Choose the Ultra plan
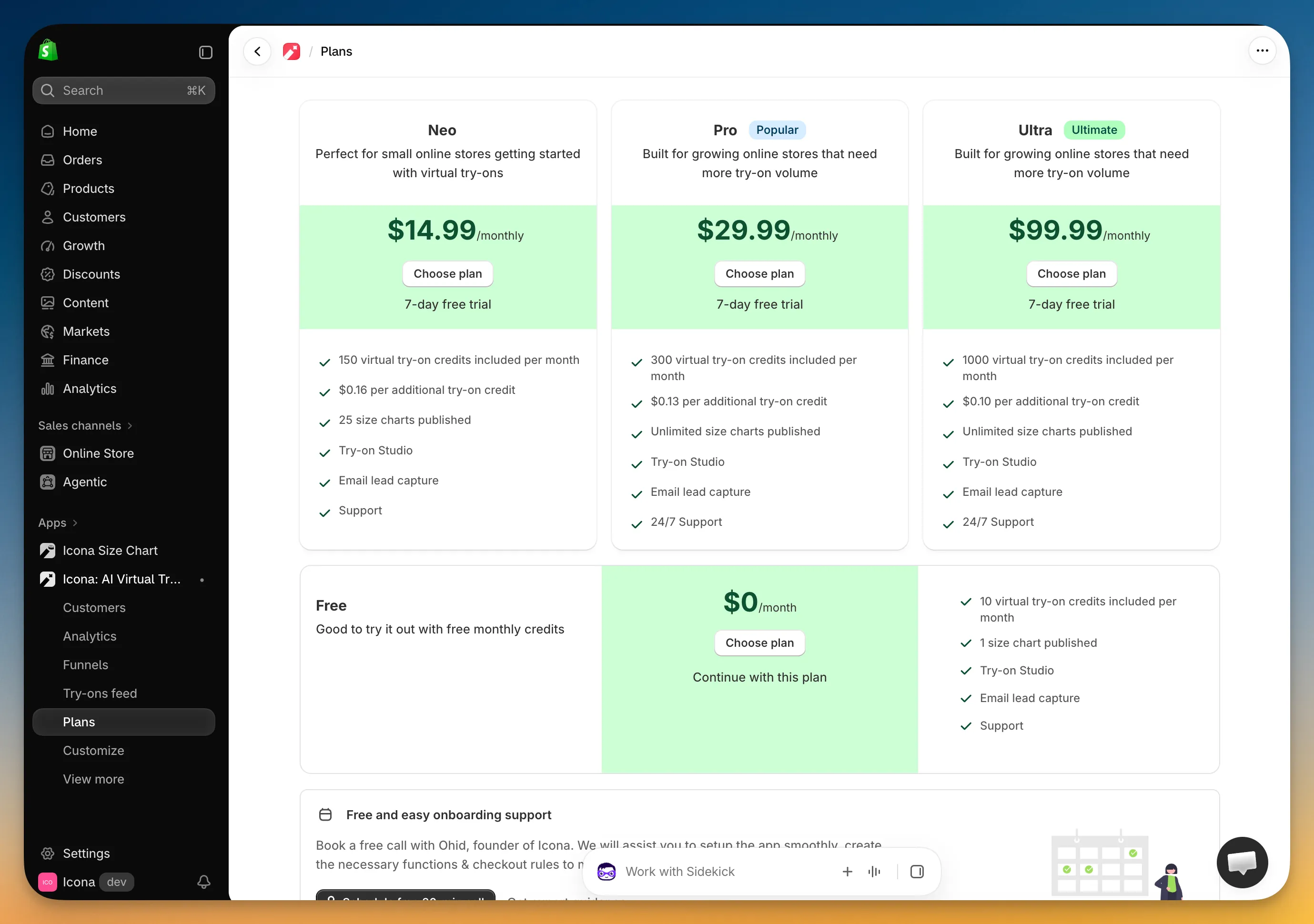Screen dimensions: 1314x924 click(1071, 273)
